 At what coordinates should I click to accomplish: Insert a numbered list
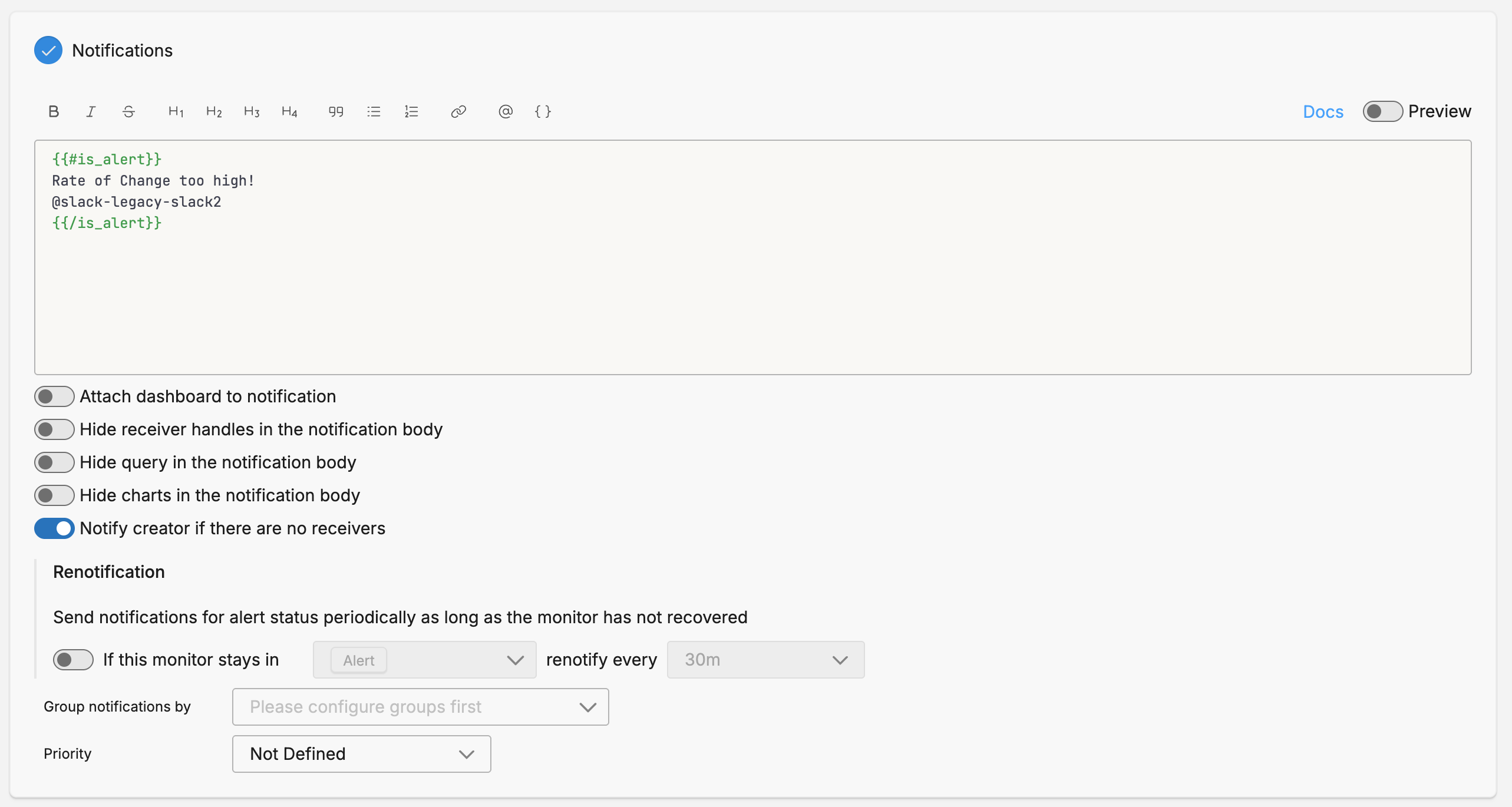pyautogui.click(x=411, y=111)
